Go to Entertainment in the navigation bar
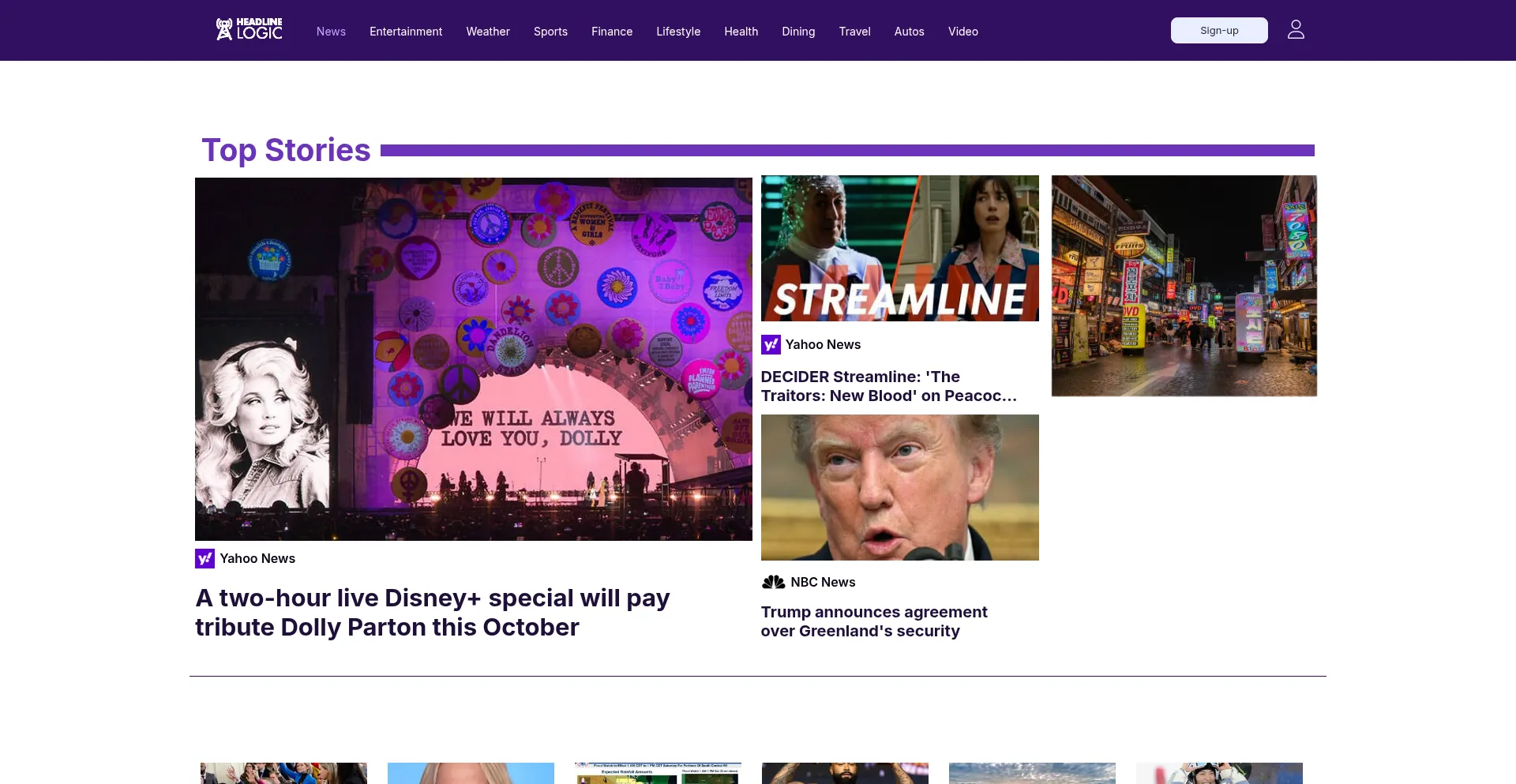The height and width of the screenshot is (784, 1516). 406,32
